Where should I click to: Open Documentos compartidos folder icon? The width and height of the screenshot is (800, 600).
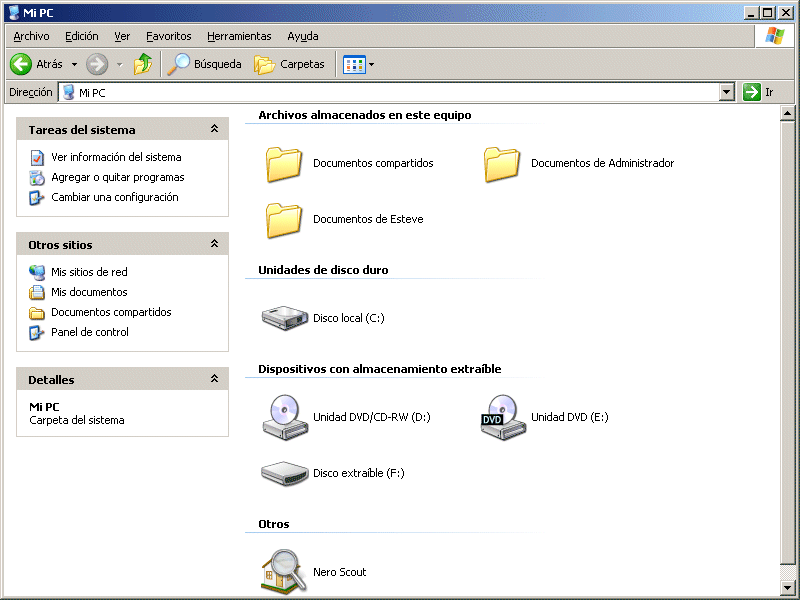coord(285,163)
